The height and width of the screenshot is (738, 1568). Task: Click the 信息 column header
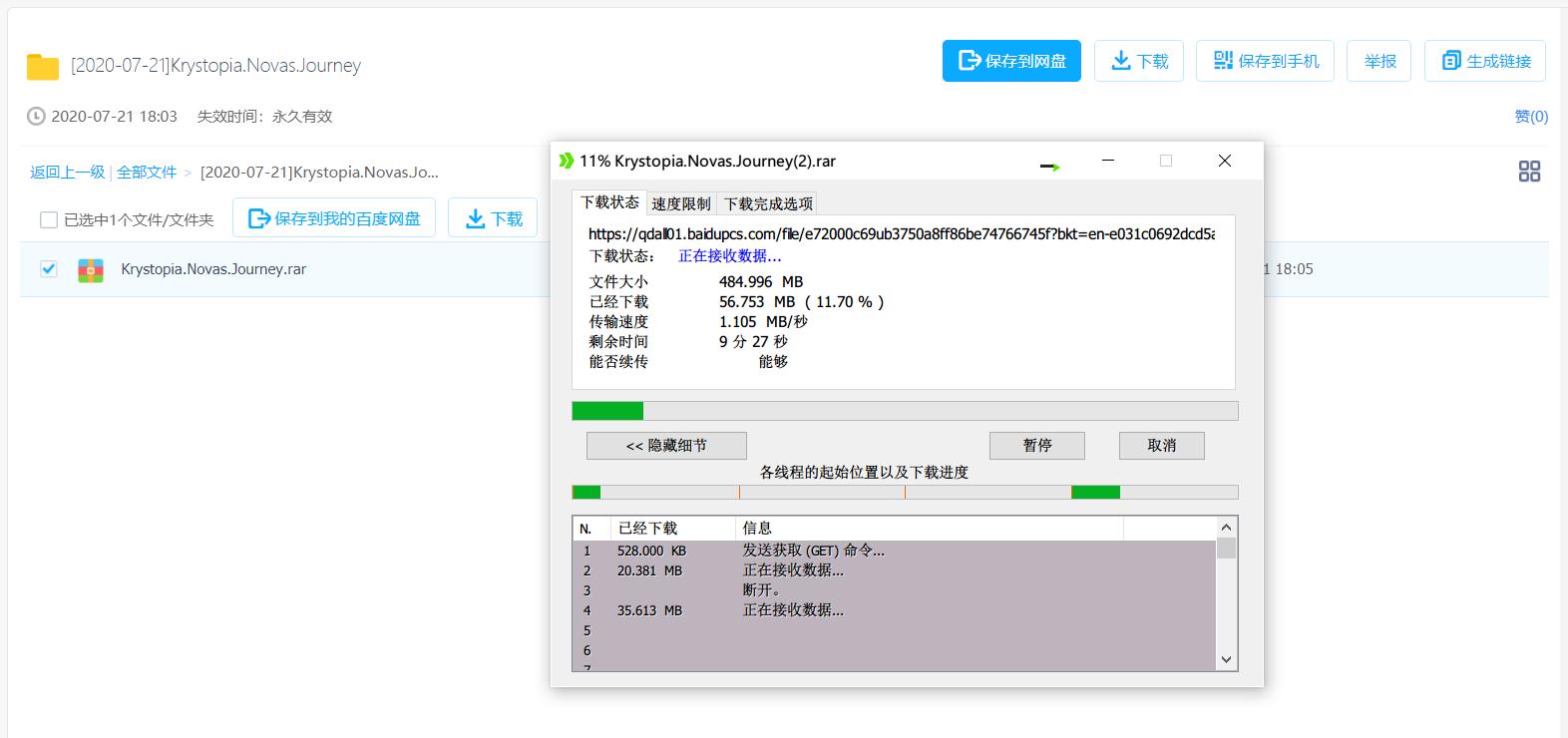(930, 529)
